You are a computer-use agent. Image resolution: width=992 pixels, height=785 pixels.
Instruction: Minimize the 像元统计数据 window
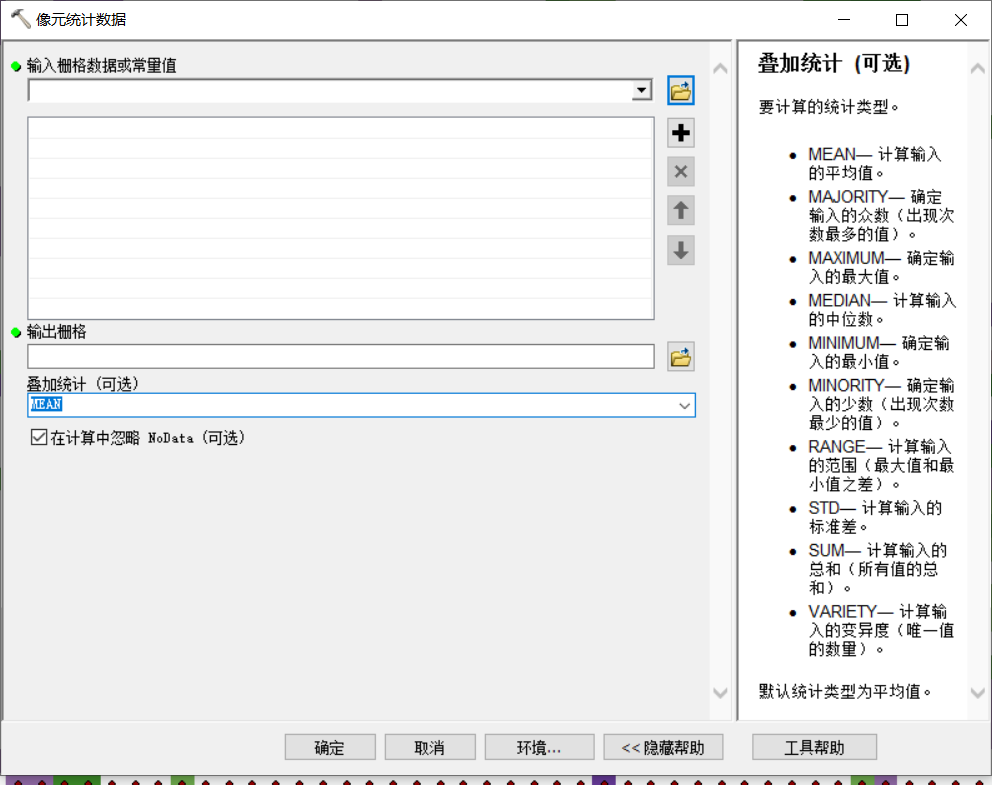[x=844, y=20]
